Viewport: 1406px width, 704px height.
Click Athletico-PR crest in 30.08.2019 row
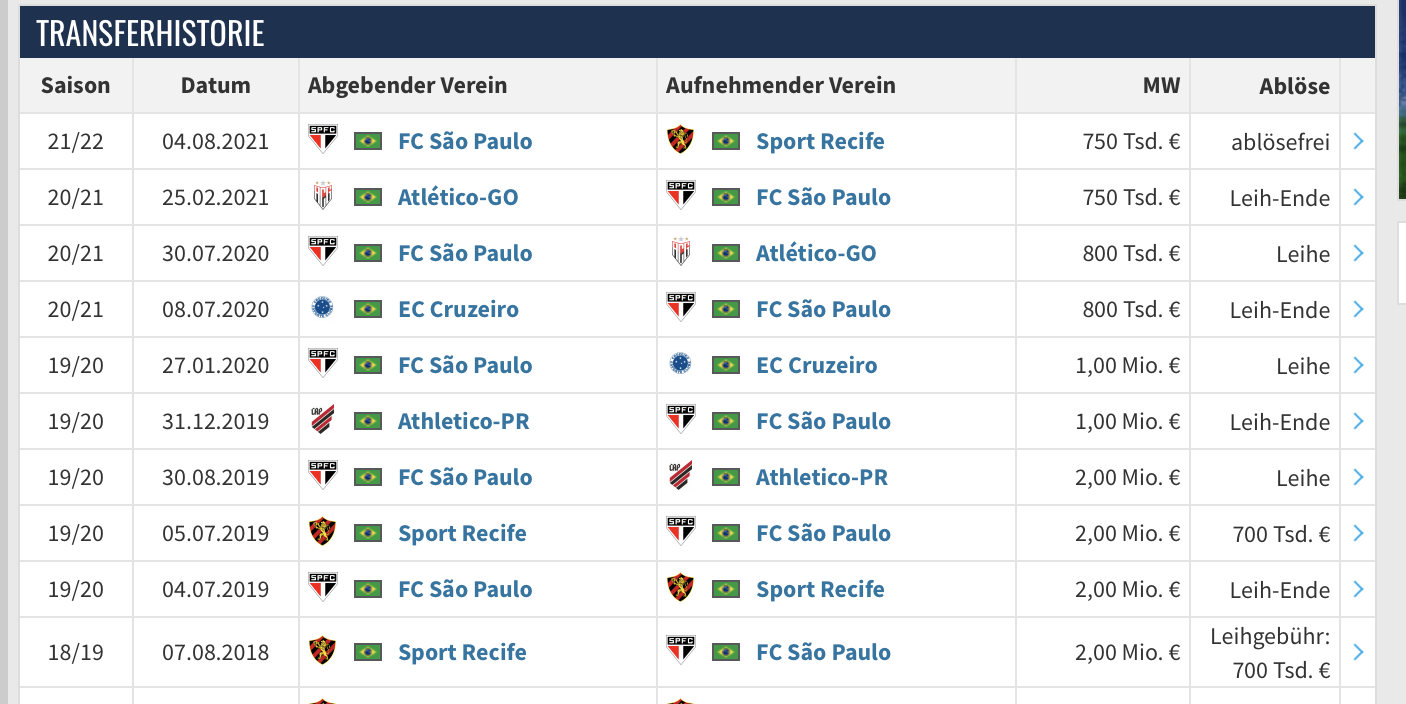pos(680,476)
